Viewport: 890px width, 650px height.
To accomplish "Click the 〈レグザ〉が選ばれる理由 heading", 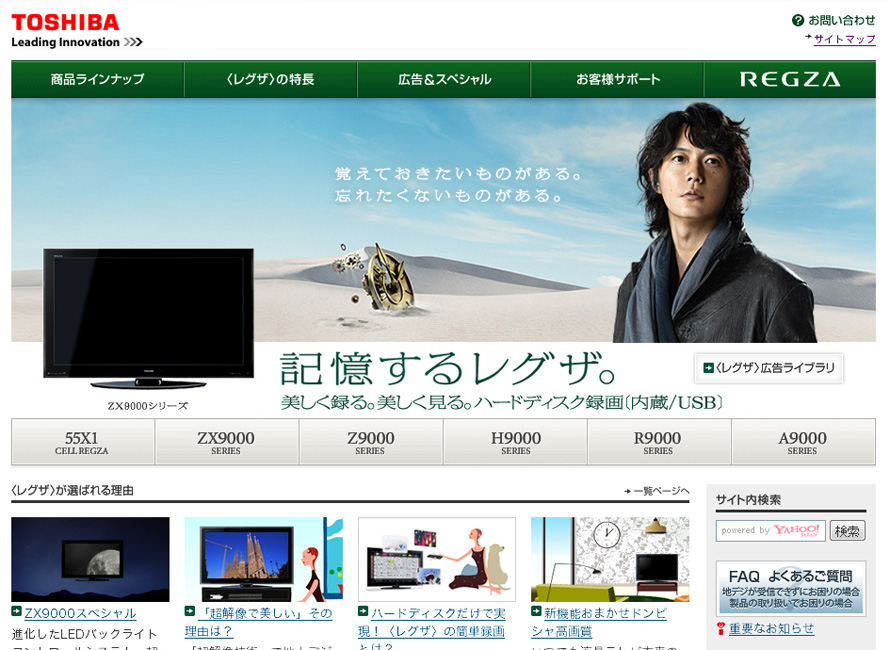I will point(73,491).
